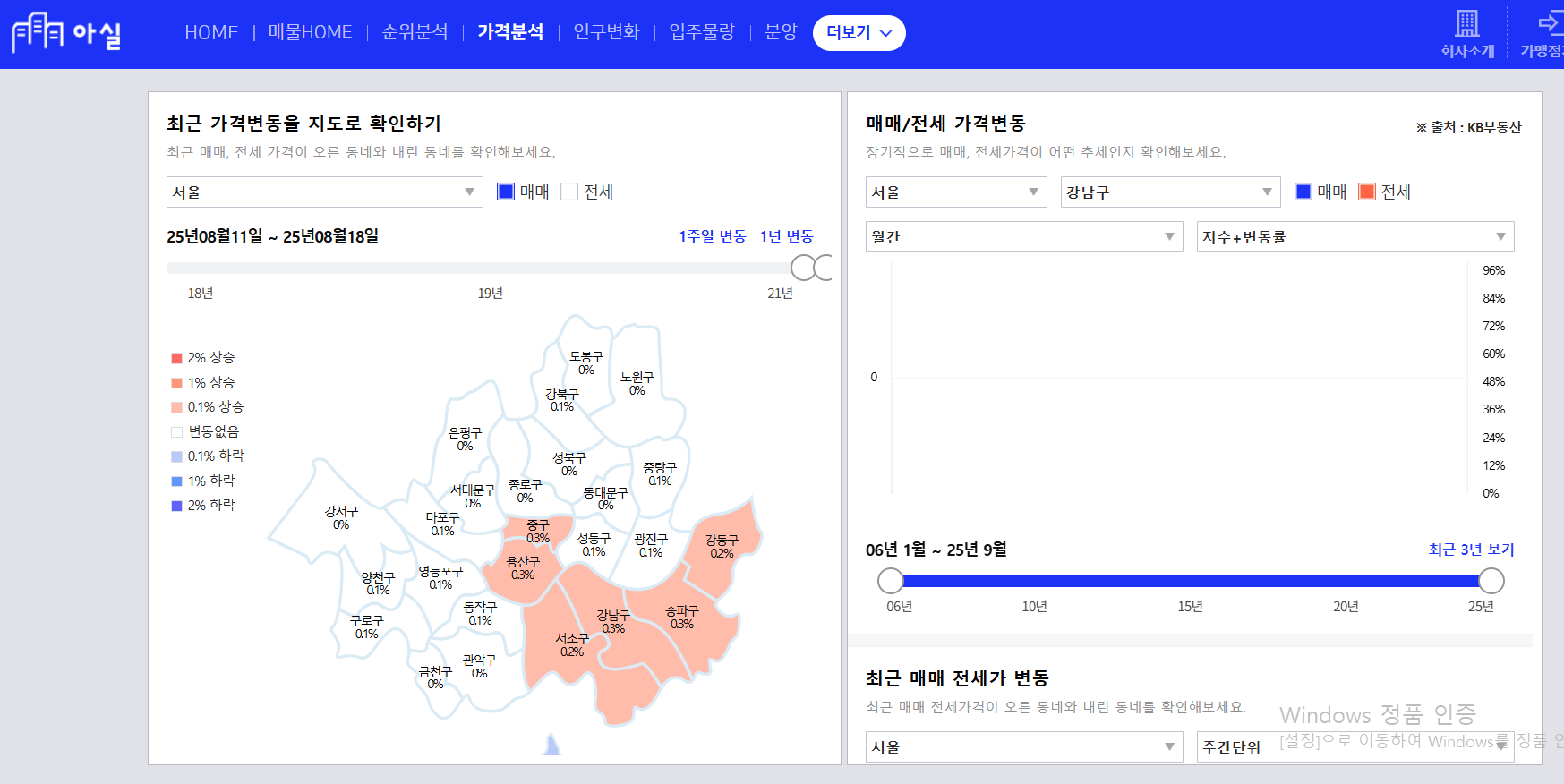
Task: Click the 아실 logo icon
Action: pos(66,33)
